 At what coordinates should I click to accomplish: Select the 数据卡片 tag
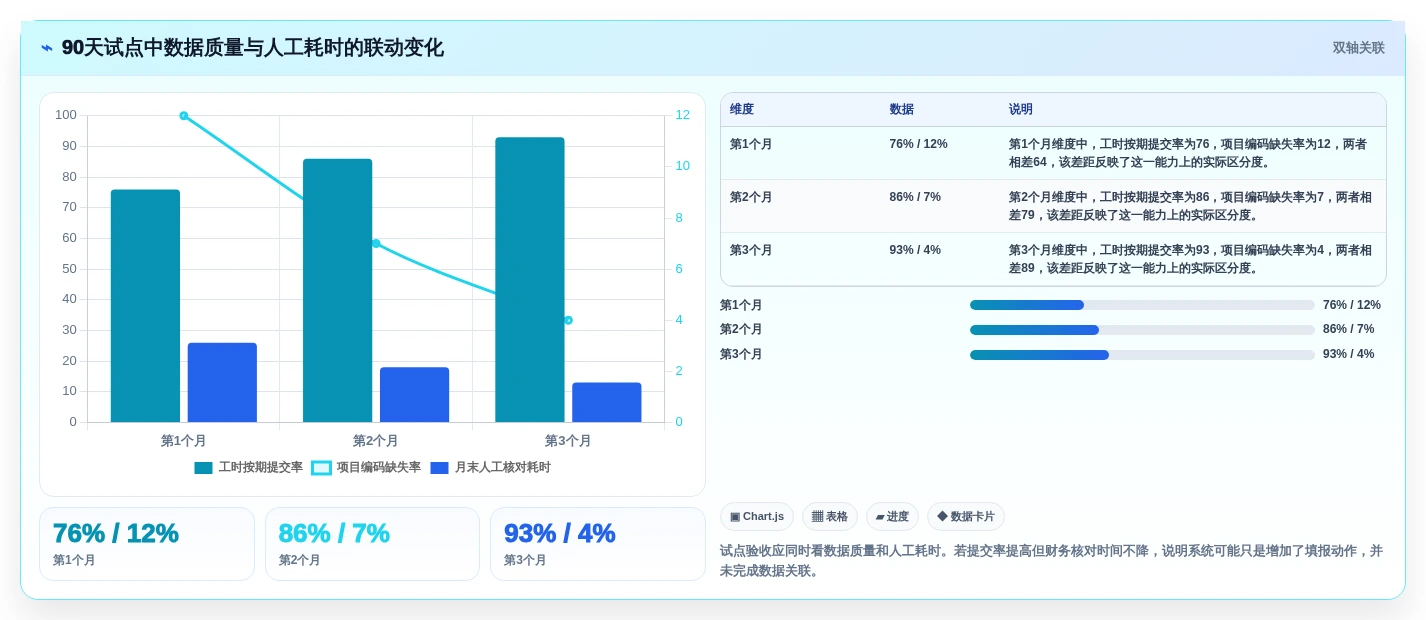pos(966,516)
